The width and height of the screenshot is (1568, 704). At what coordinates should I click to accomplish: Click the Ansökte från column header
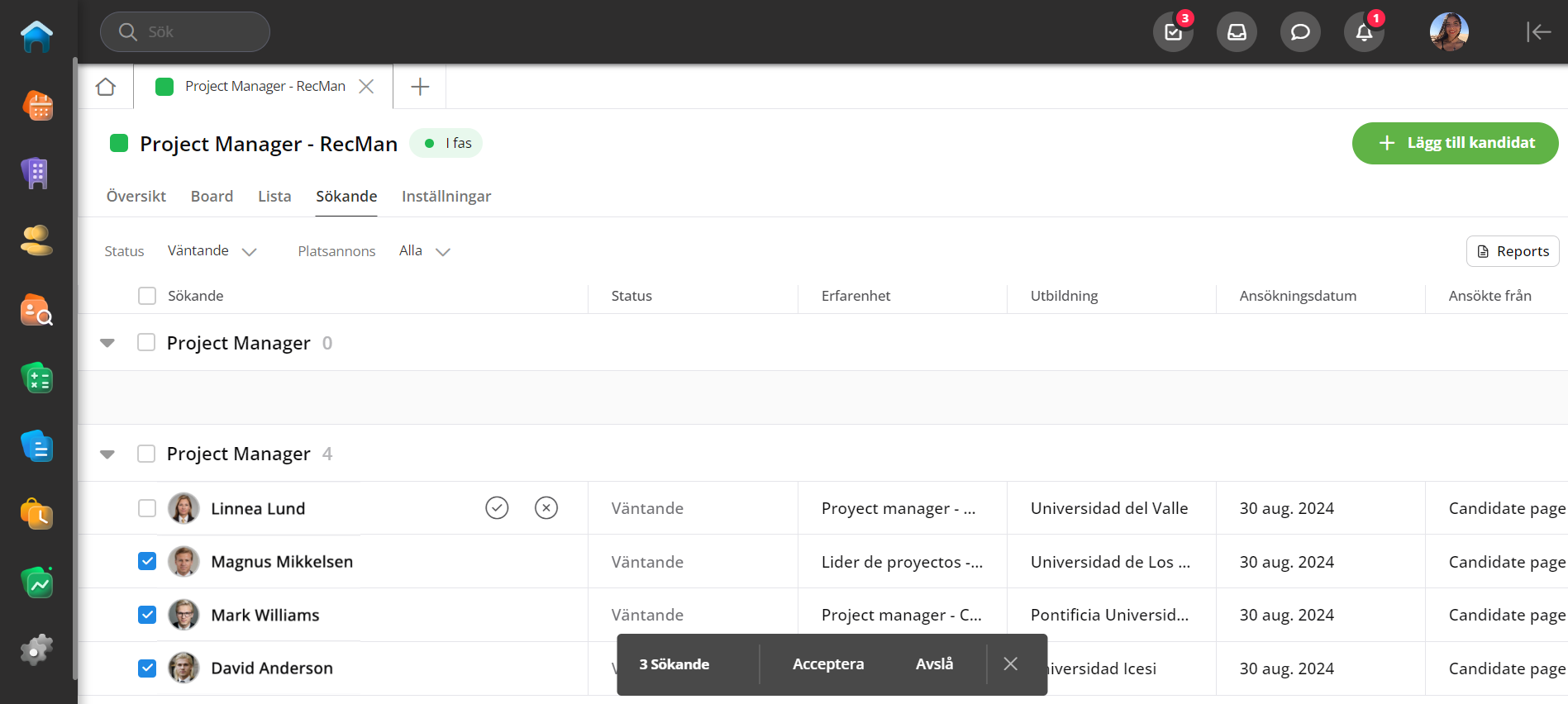(1489, 296)
